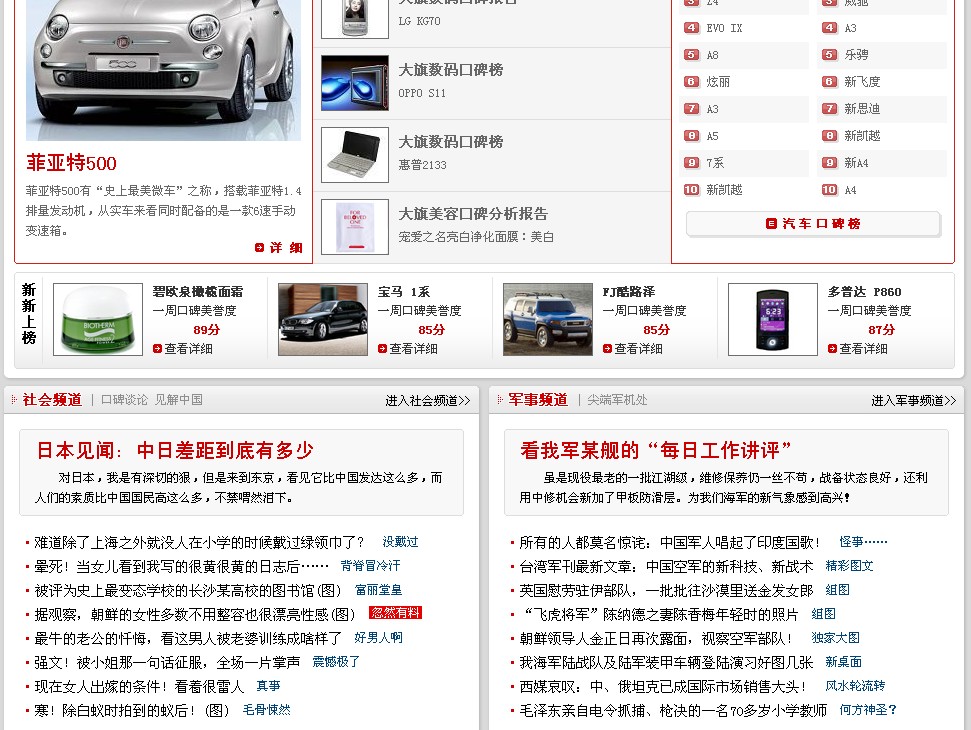Open the 军事频道 section title
The image size is (971, 730).
pyautogui.click(x=538, y=400)
